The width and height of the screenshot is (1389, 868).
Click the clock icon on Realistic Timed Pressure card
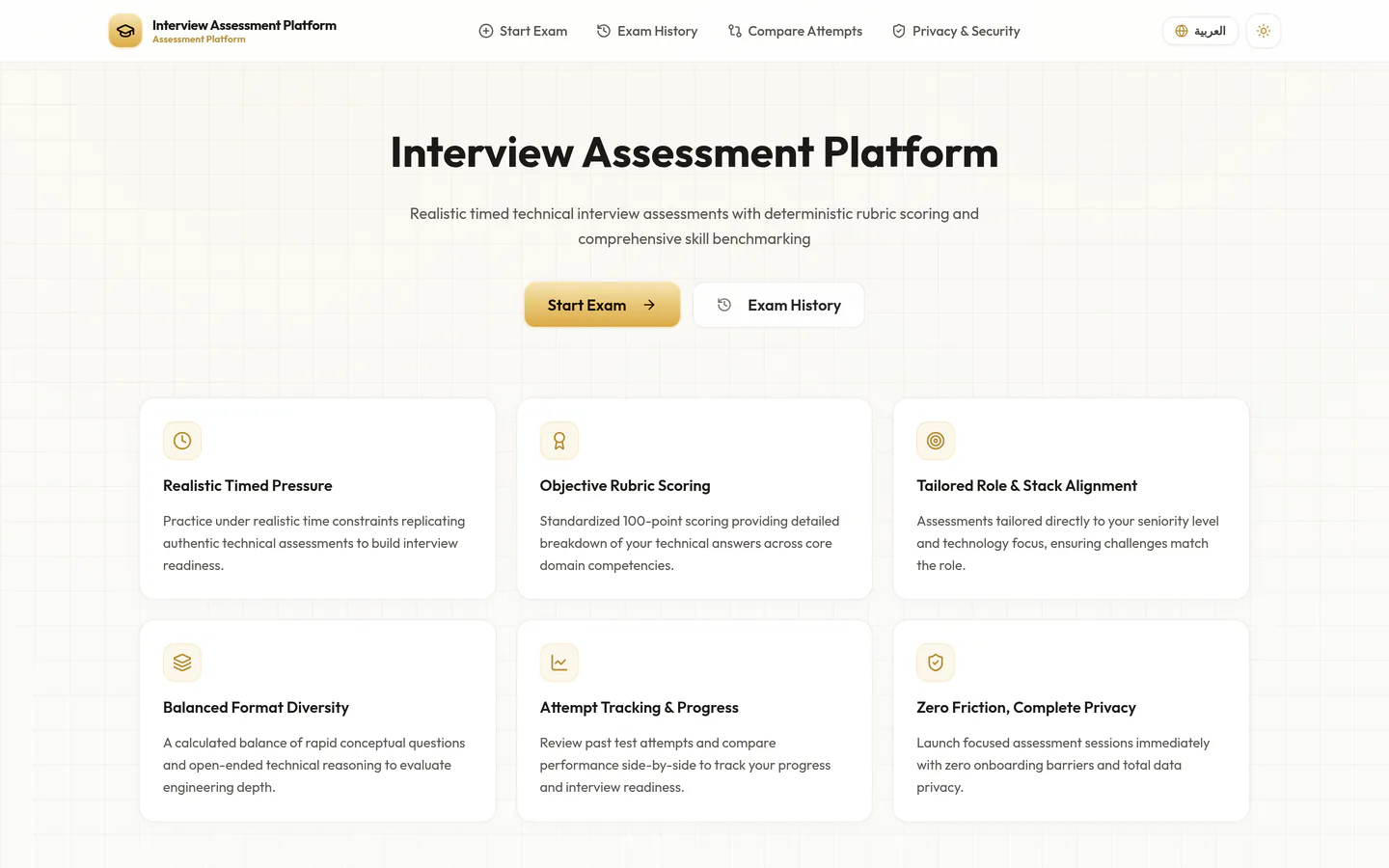[x=182, y=441]
